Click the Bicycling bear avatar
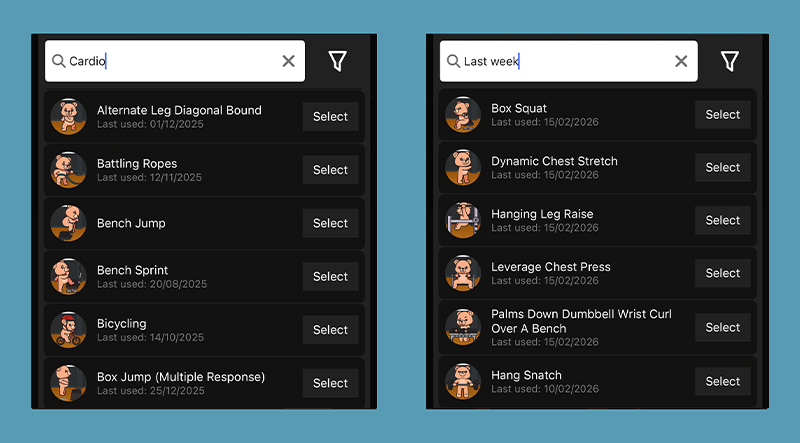 point(68,330)
